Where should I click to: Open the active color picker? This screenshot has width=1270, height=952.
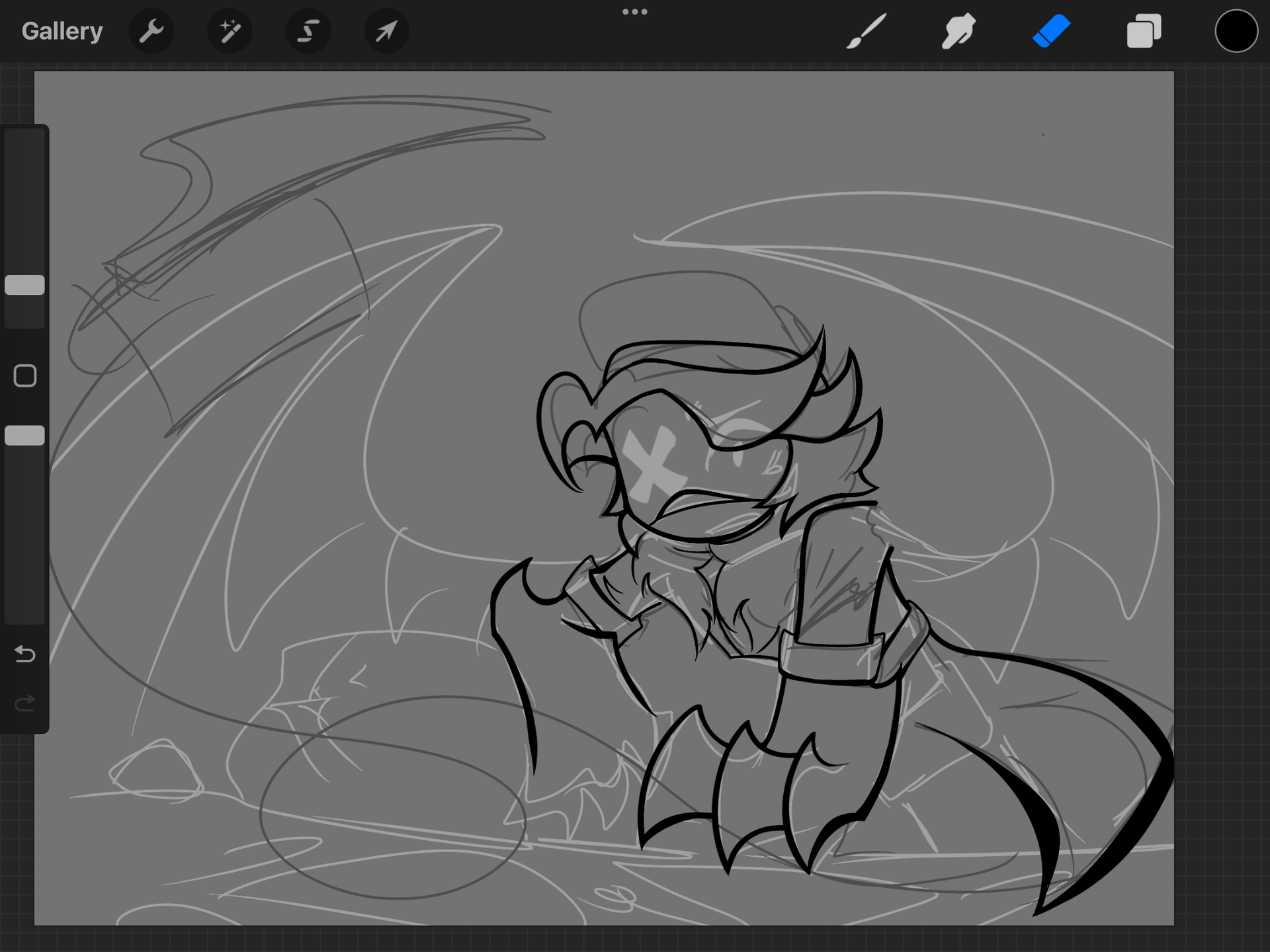(x=1236, y=31)
